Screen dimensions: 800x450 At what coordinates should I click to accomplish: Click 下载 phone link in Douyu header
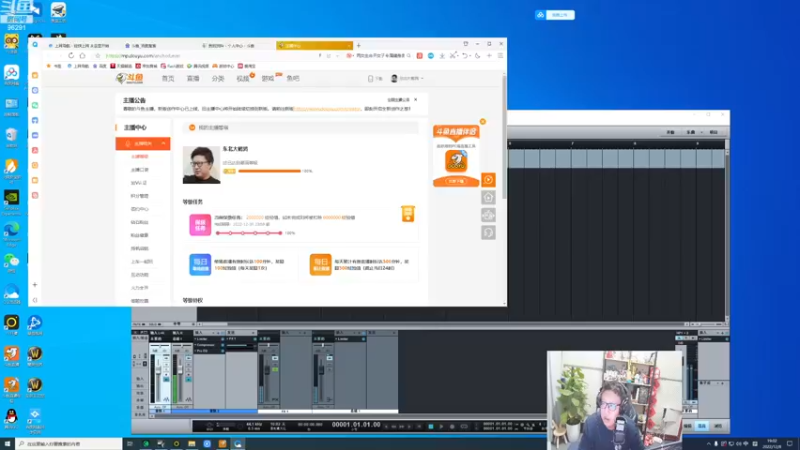click(375, 79)
